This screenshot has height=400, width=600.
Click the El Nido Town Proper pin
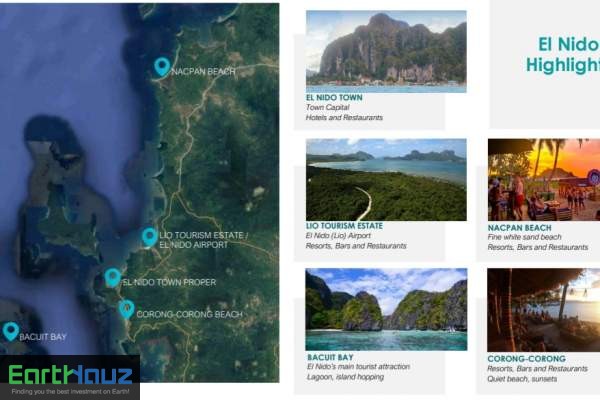pos(113,277)
